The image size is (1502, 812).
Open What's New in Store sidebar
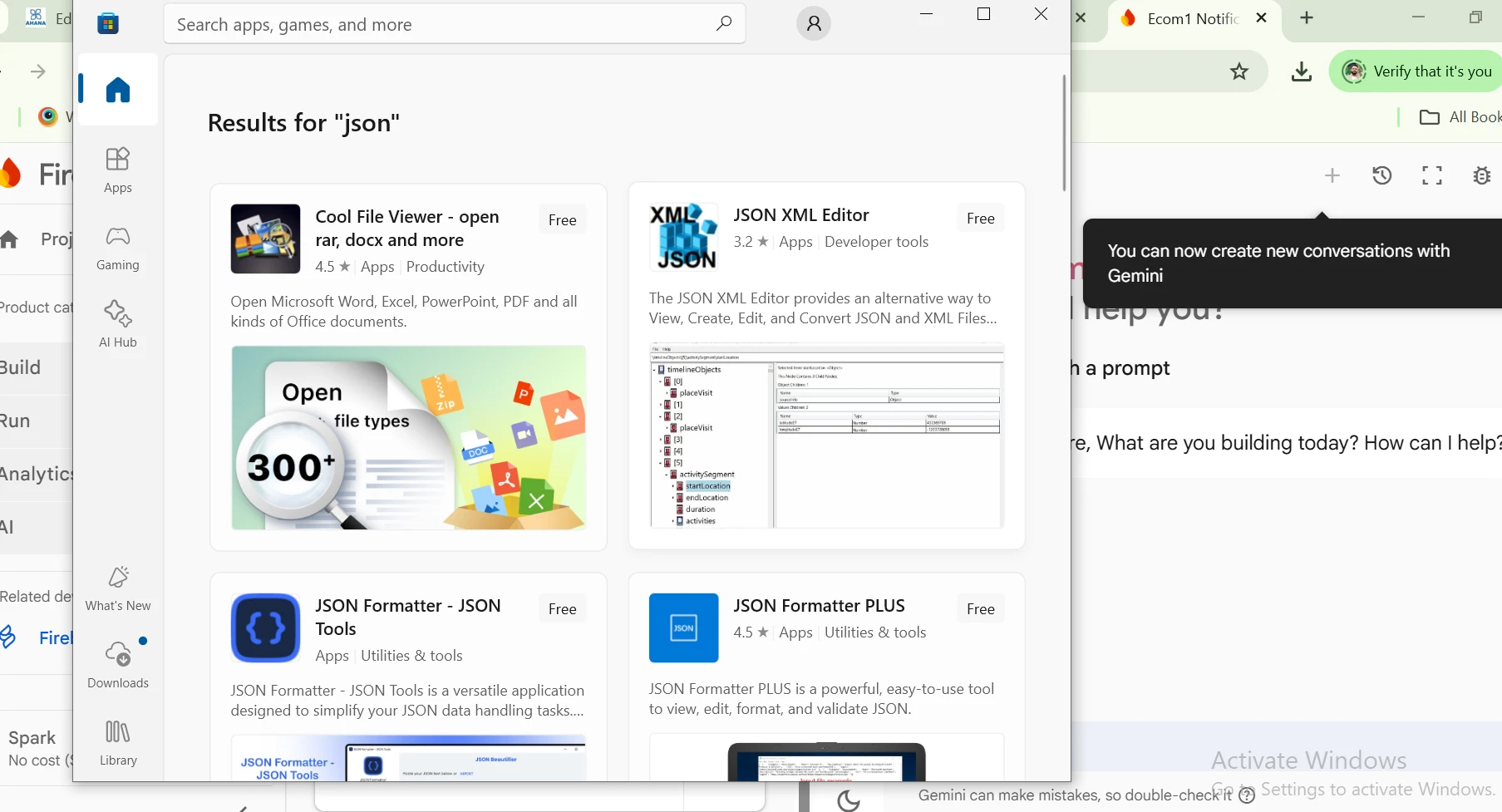click(x=118, y=588)
